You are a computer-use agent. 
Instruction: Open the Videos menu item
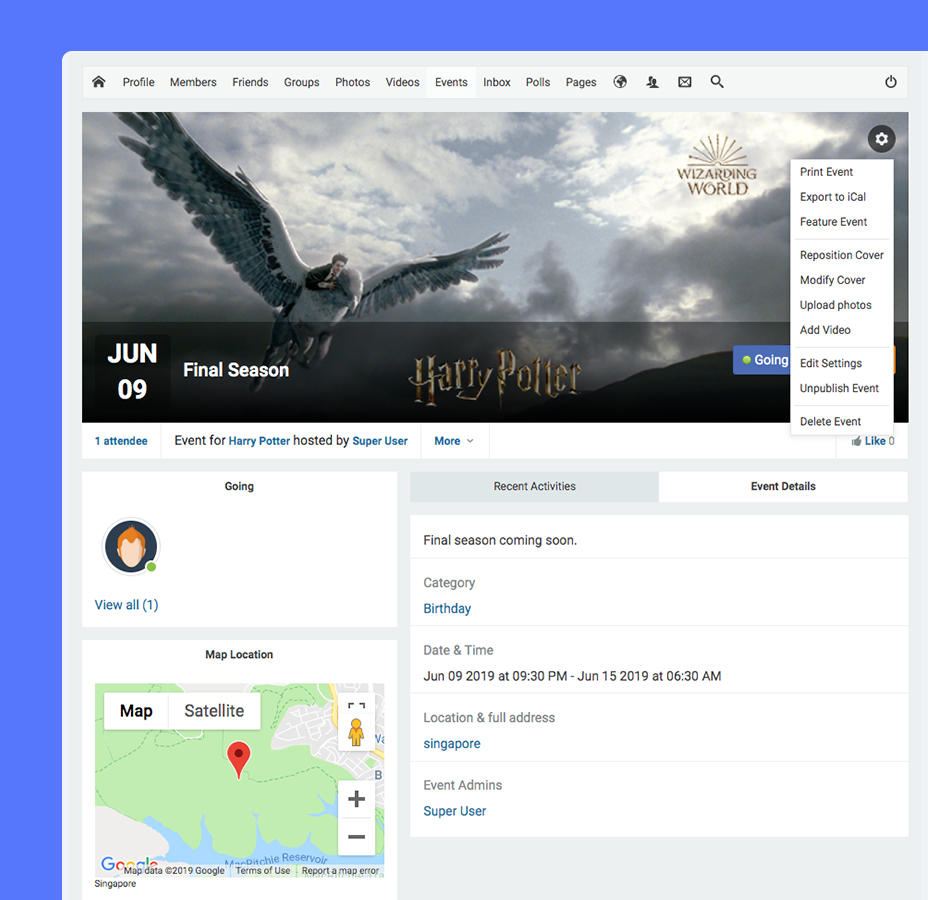pos(402,82)
